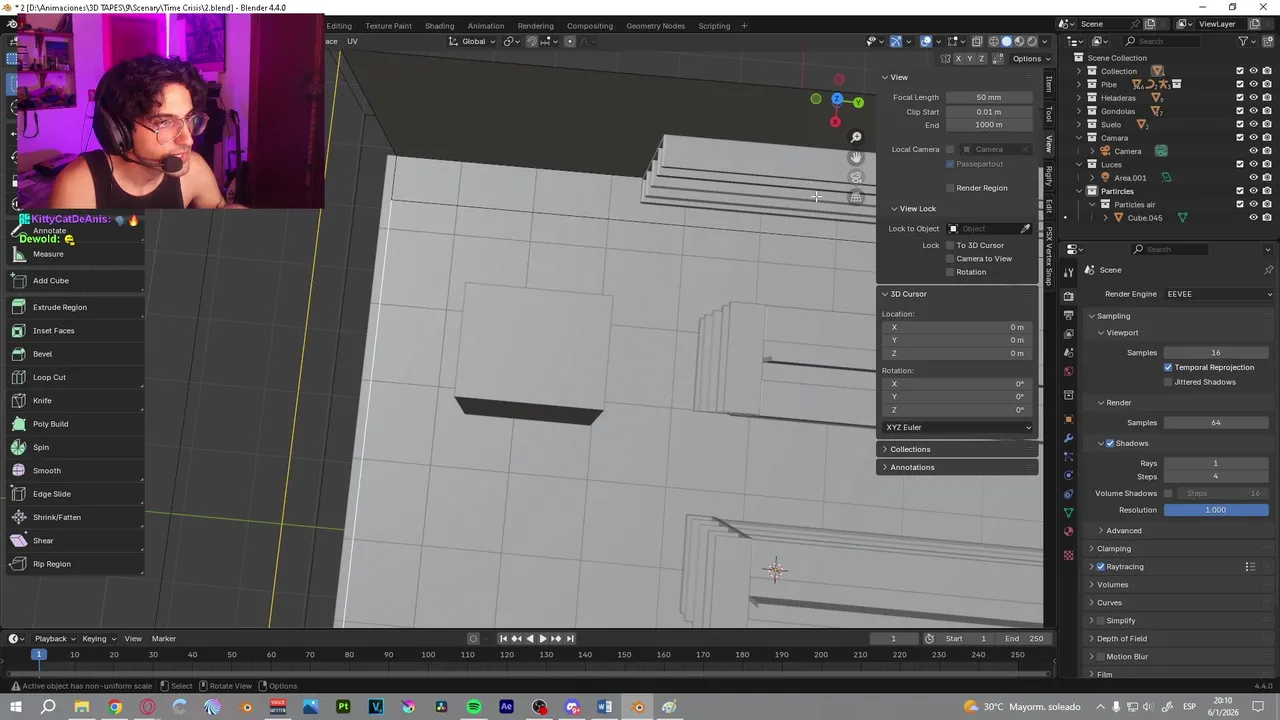Open the timeline Playback menu
This screenshot has height=720, width=1280.
click(55, 639)
